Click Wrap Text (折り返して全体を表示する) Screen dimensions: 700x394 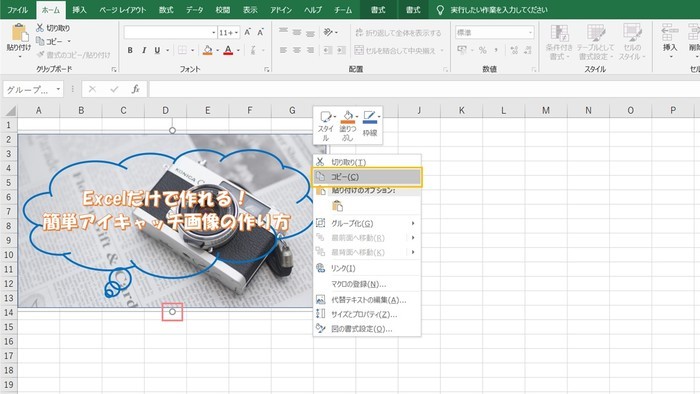398,33
